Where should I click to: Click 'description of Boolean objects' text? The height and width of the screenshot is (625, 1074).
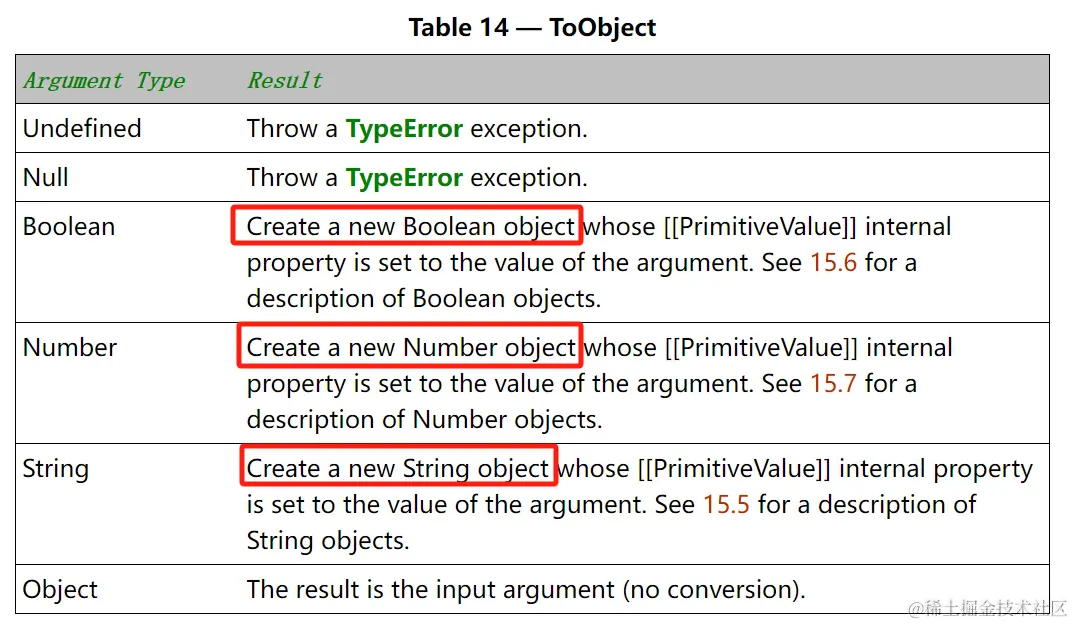[423, 299]
